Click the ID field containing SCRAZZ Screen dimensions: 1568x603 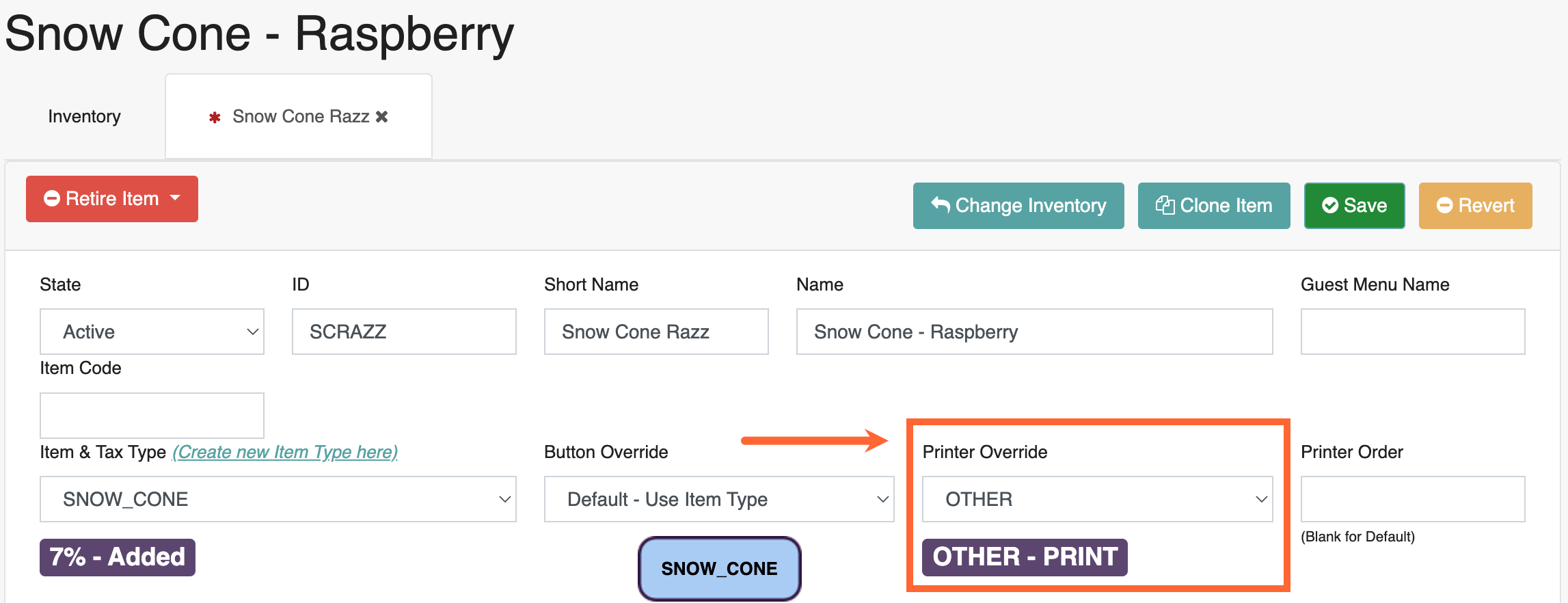tap(404, 332)
